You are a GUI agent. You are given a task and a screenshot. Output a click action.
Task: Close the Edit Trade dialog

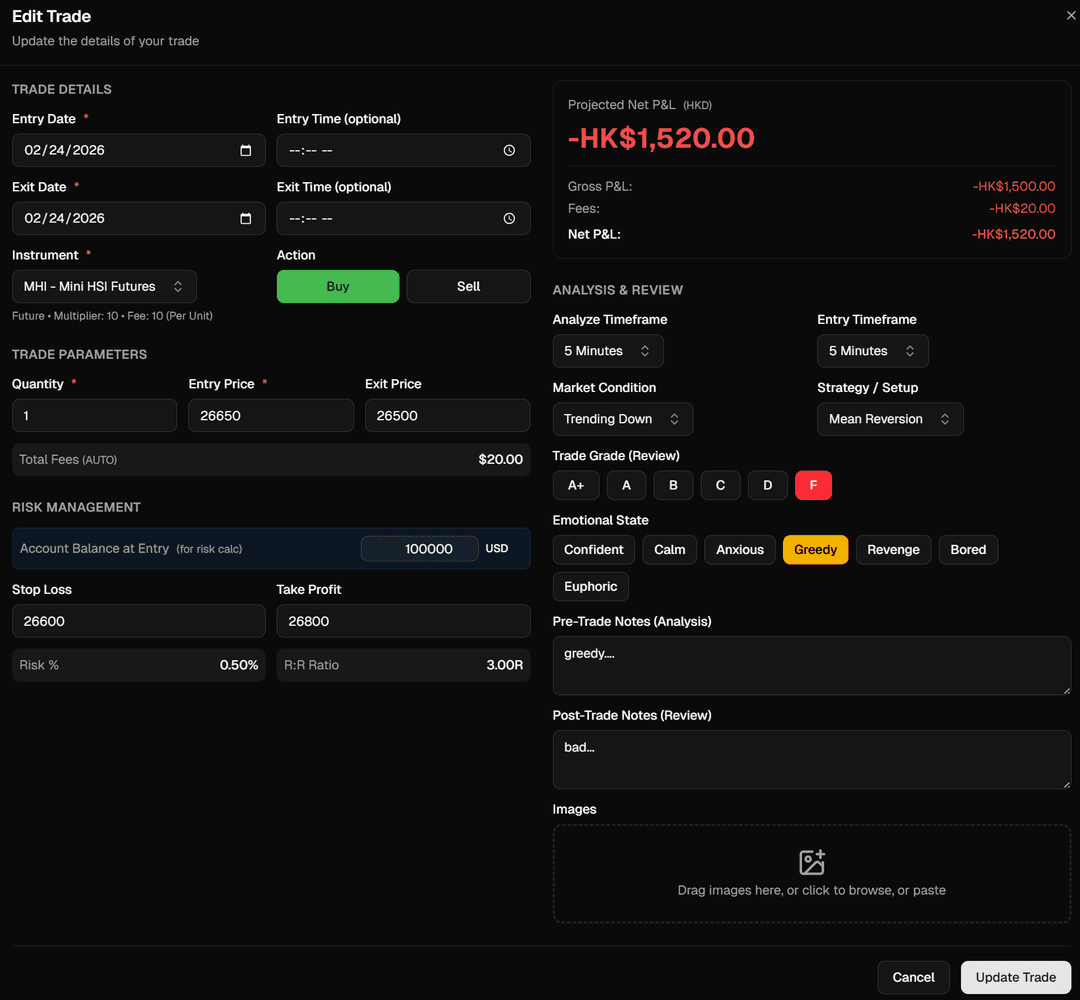[x=1071, y=15]
